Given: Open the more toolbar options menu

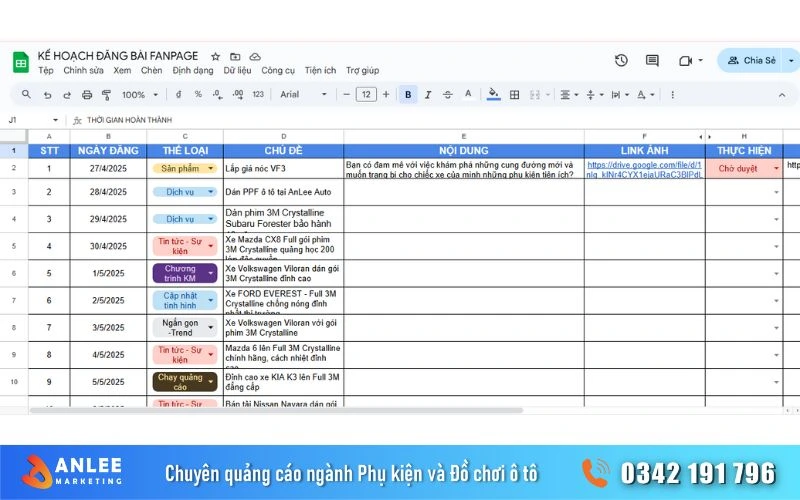Looking at the screenshot, I should (x=672, y=95).
